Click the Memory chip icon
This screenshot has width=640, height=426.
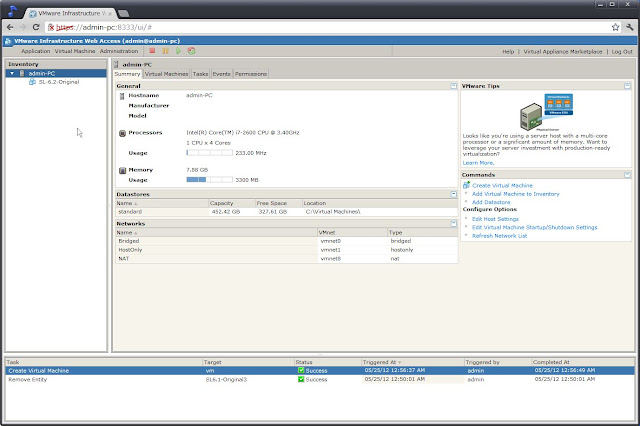pyautogui.click(x=122, y=170)
